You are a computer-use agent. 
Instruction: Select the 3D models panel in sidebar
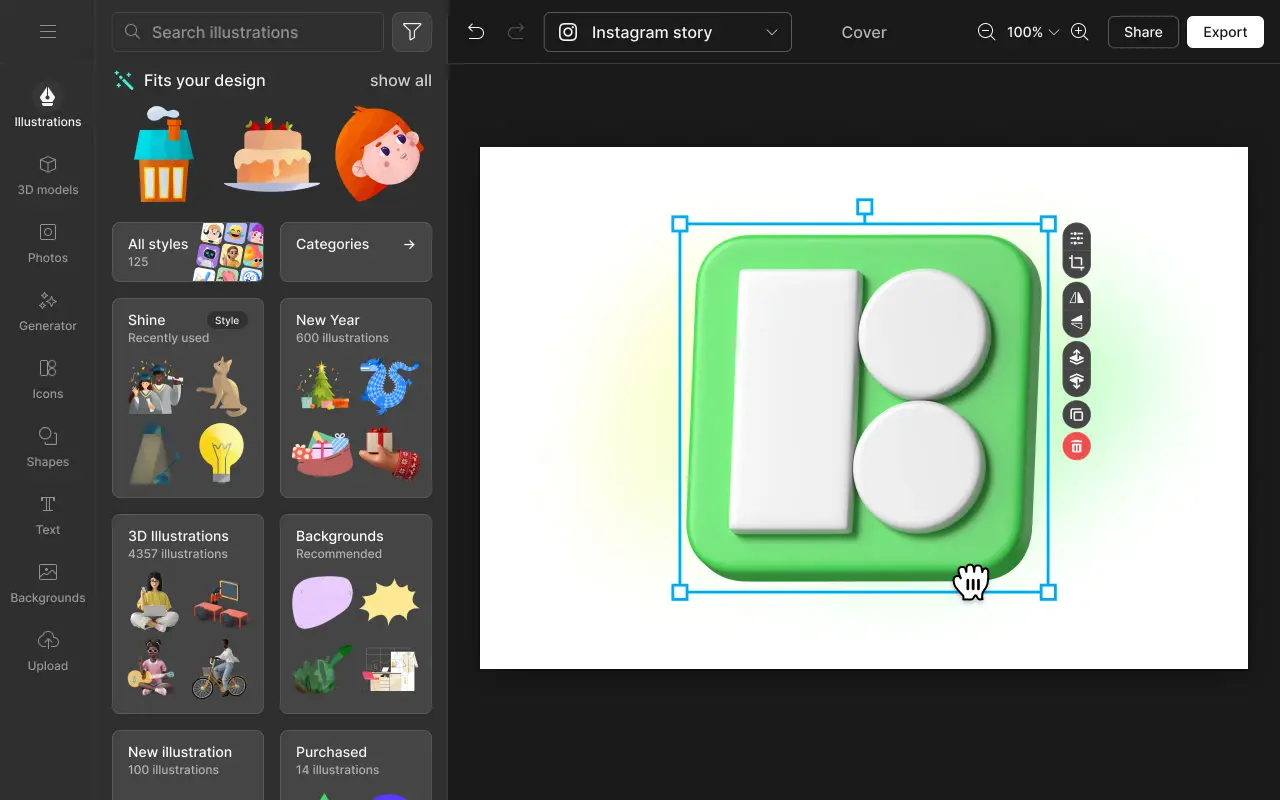click(47, 175)
